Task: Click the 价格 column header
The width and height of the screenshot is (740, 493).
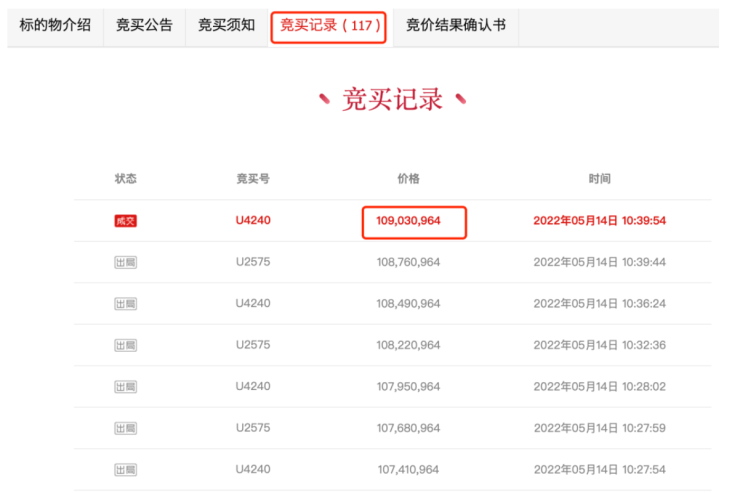Action: click(408, 179)
